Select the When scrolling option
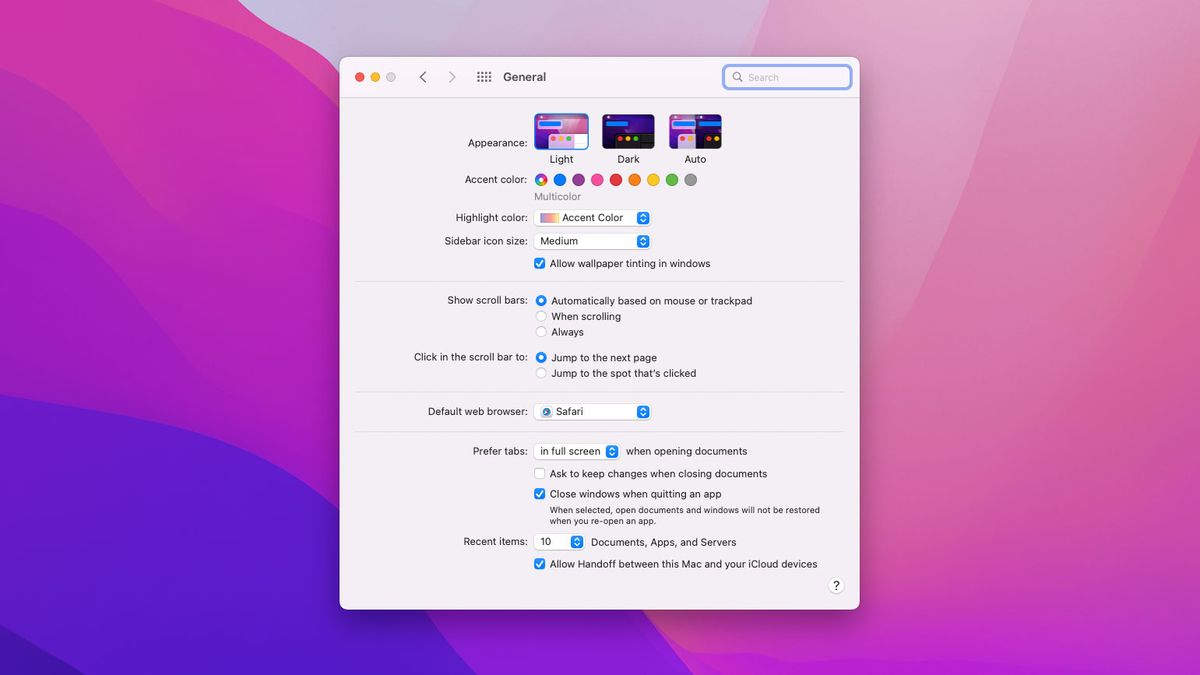This screenshot has height=675, width=1200. (x=541, y=316)
